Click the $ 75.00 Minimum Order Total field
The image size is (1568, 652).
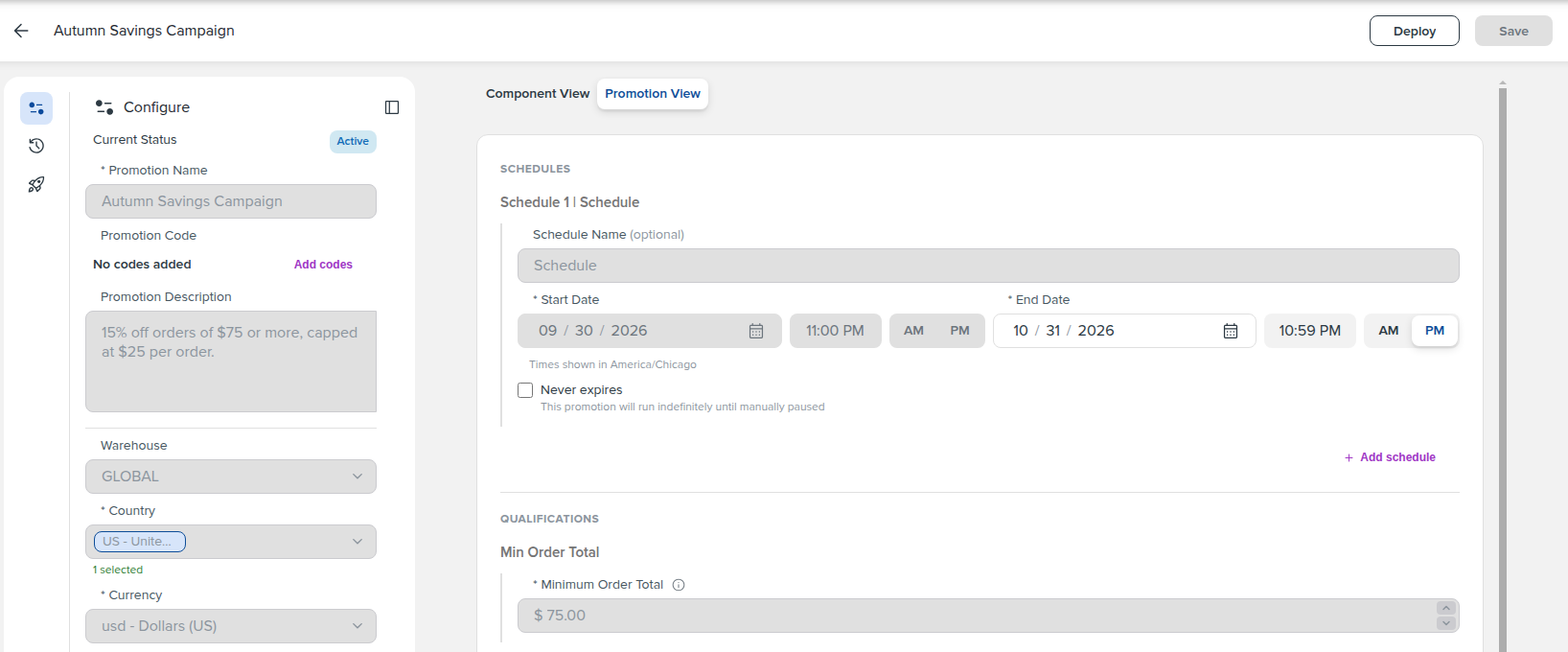[988, 616]
